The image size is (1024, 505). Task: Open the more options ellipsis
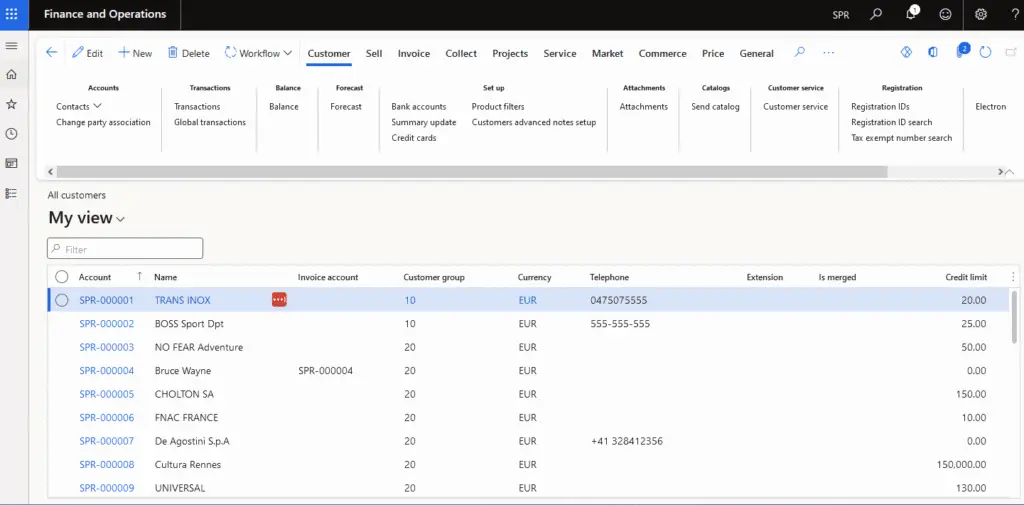[x=829, y=53]
